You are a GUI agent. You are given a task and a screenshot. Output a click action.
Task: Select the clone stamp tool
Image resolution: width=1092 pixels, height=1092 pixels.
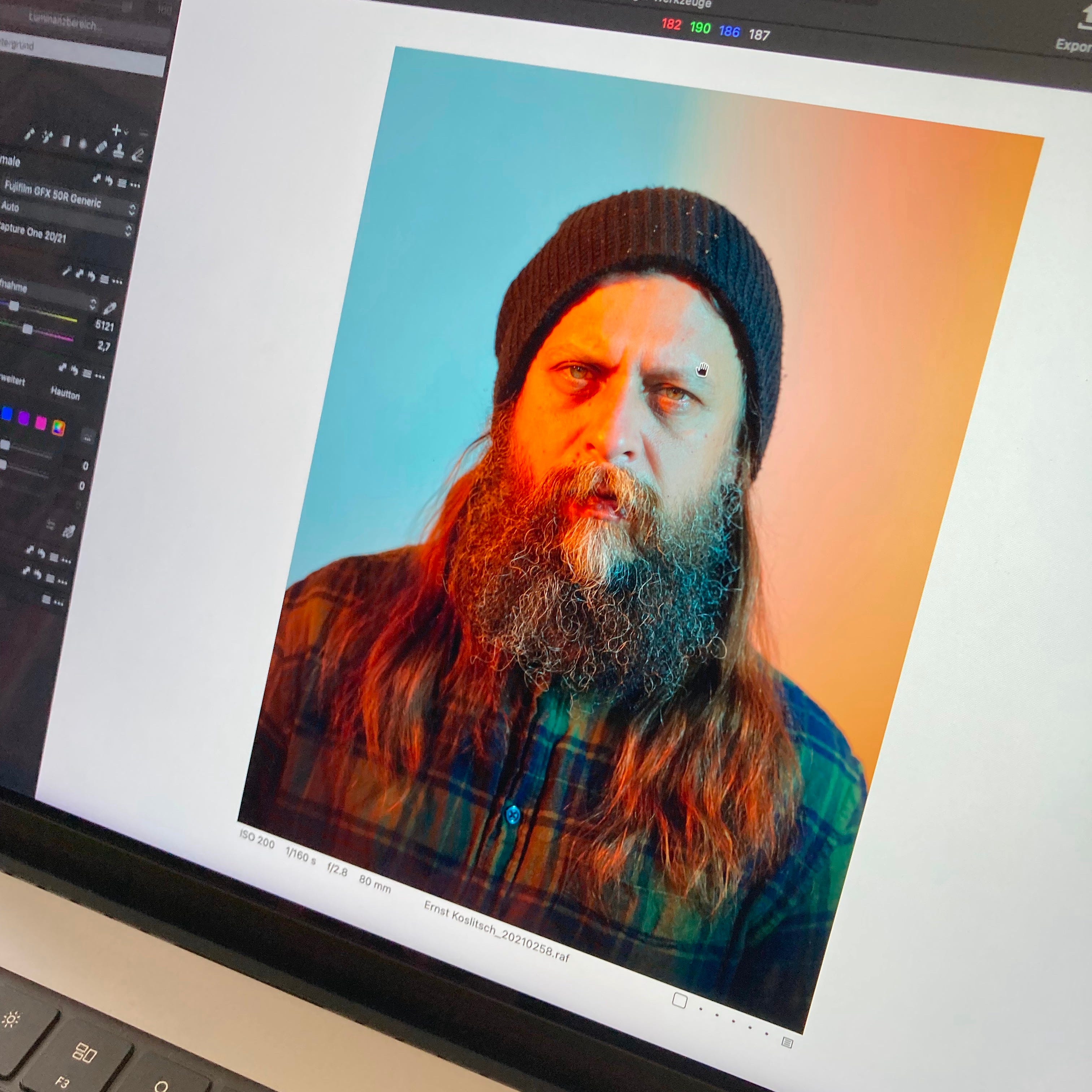(118, 151)
